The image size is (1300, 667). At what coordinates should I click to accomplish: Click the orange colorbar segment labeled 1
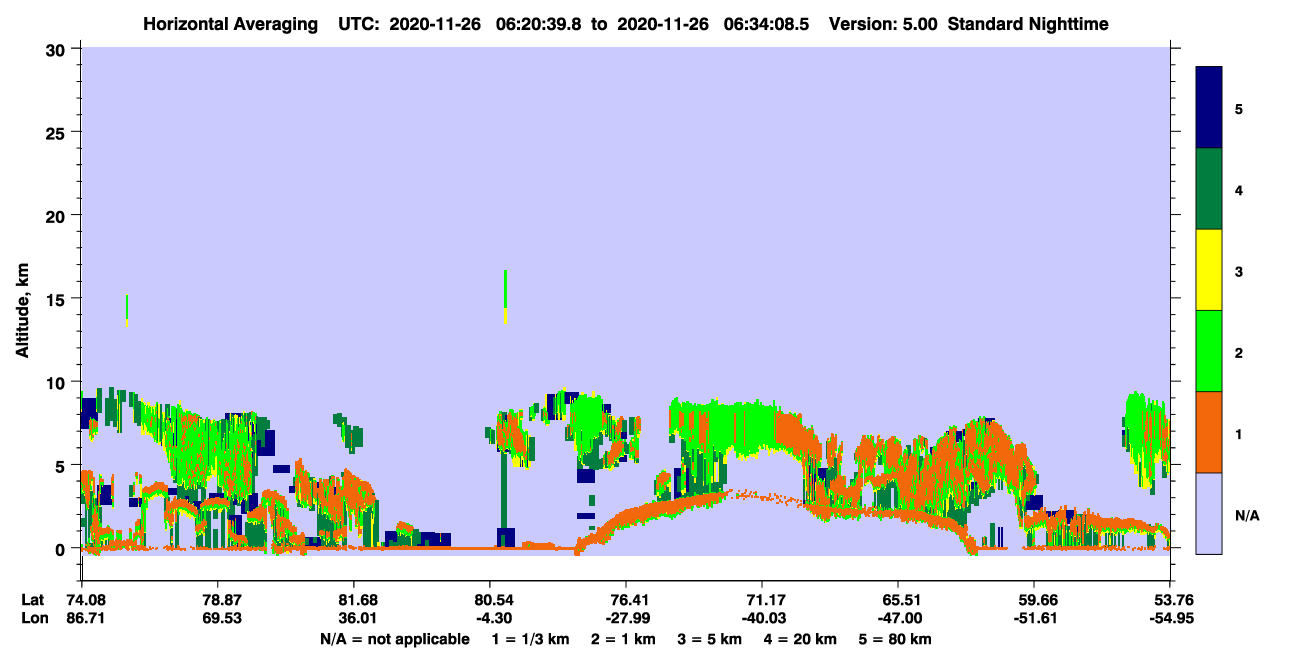tap(1209, 432)
